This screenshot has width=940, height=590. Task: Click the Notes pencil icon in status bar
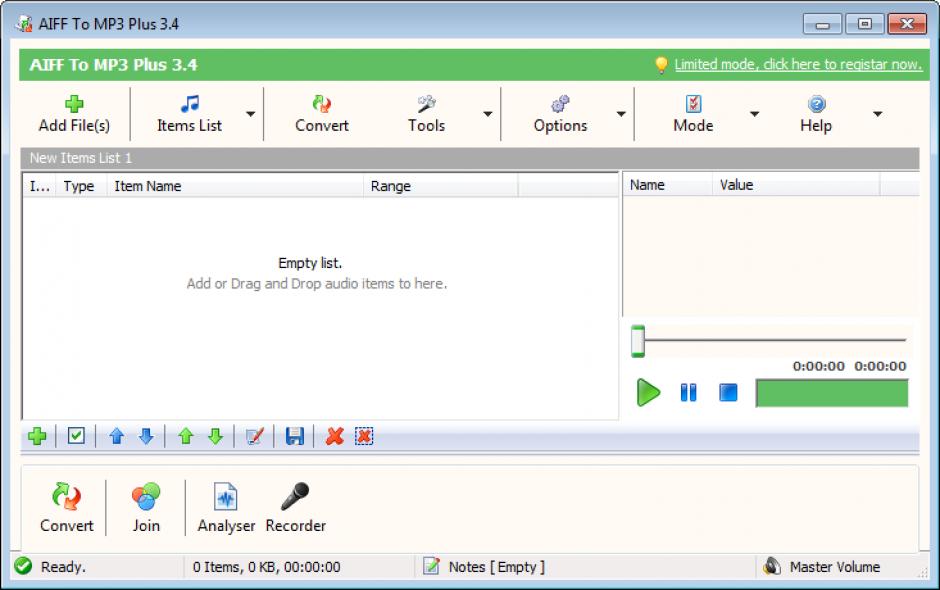[432, 565]
